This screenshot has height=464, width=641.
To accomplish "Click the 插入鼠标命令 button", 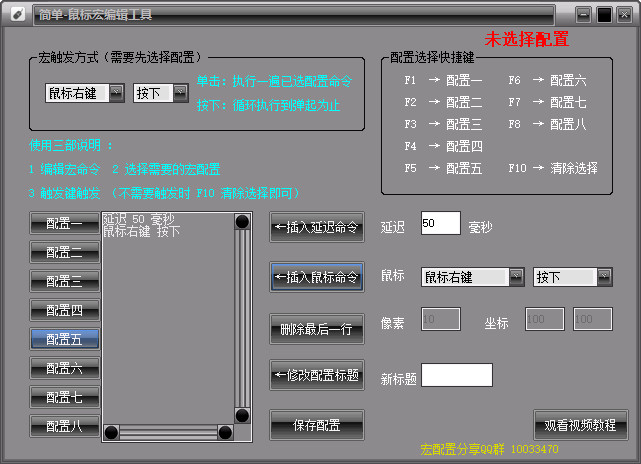I will [317, 277].
